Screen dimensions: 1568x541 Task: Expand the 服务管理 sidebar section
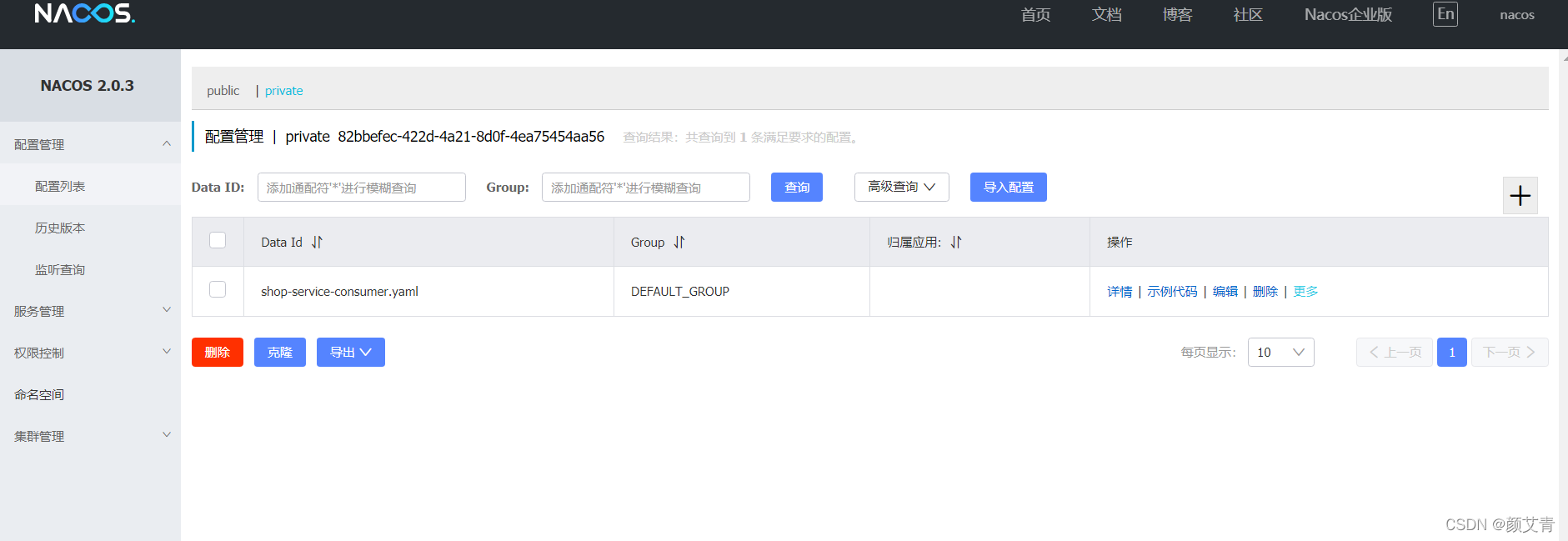click(90, 311)
